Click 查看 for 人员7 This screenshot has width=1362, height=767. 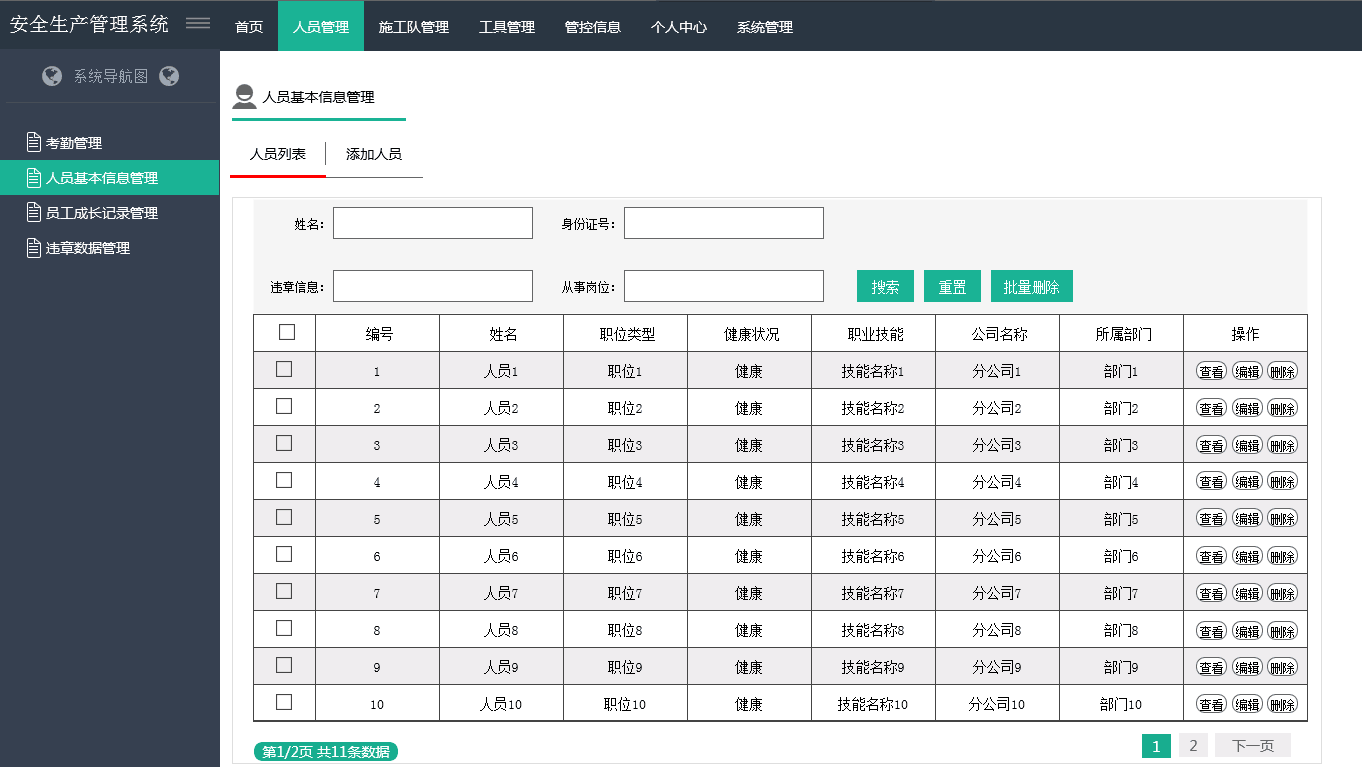[x=1212, y=593]
